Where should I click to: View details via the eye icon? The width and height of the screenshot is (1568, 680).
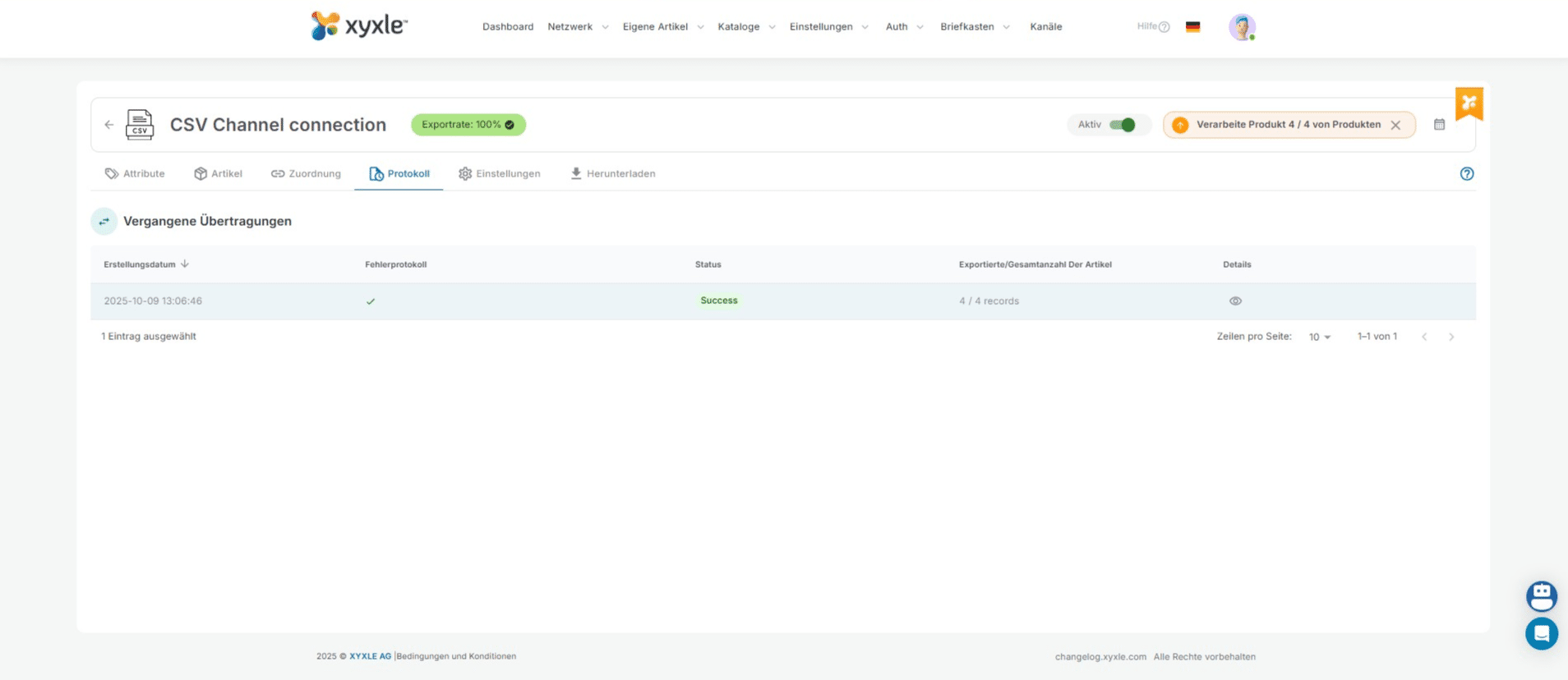(1235, 301)
